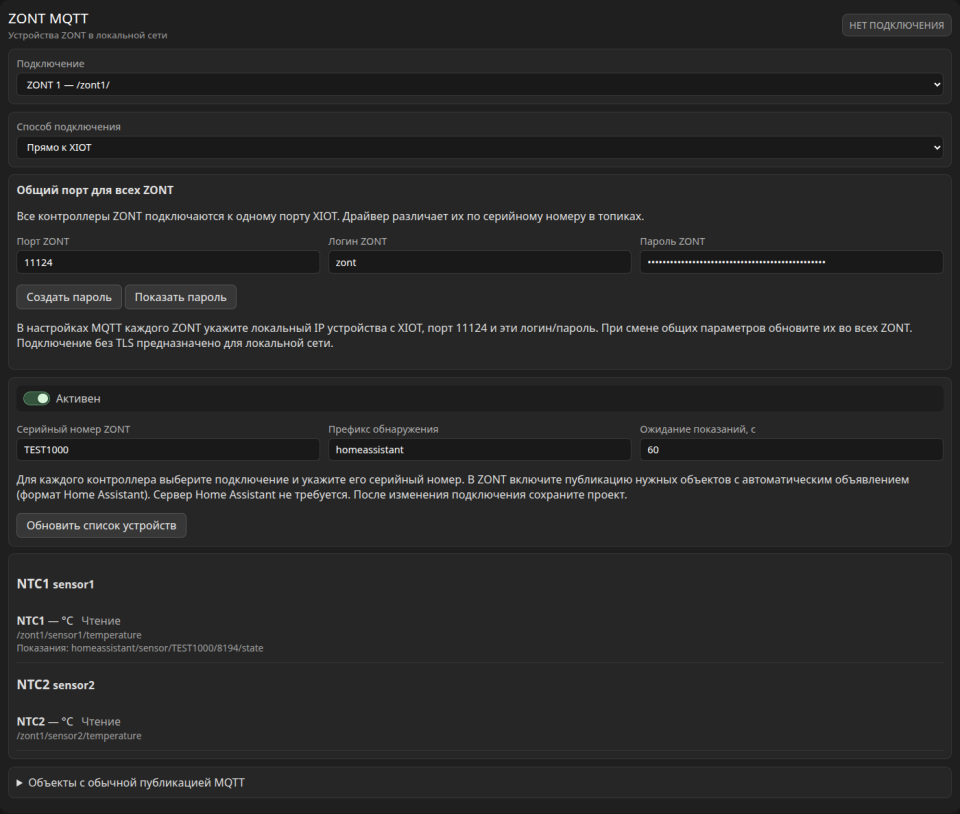The width and height of the screenshot is (960, 814).
Task: Click the /zont1/sensor2/temperature path text
Action: 79,736
